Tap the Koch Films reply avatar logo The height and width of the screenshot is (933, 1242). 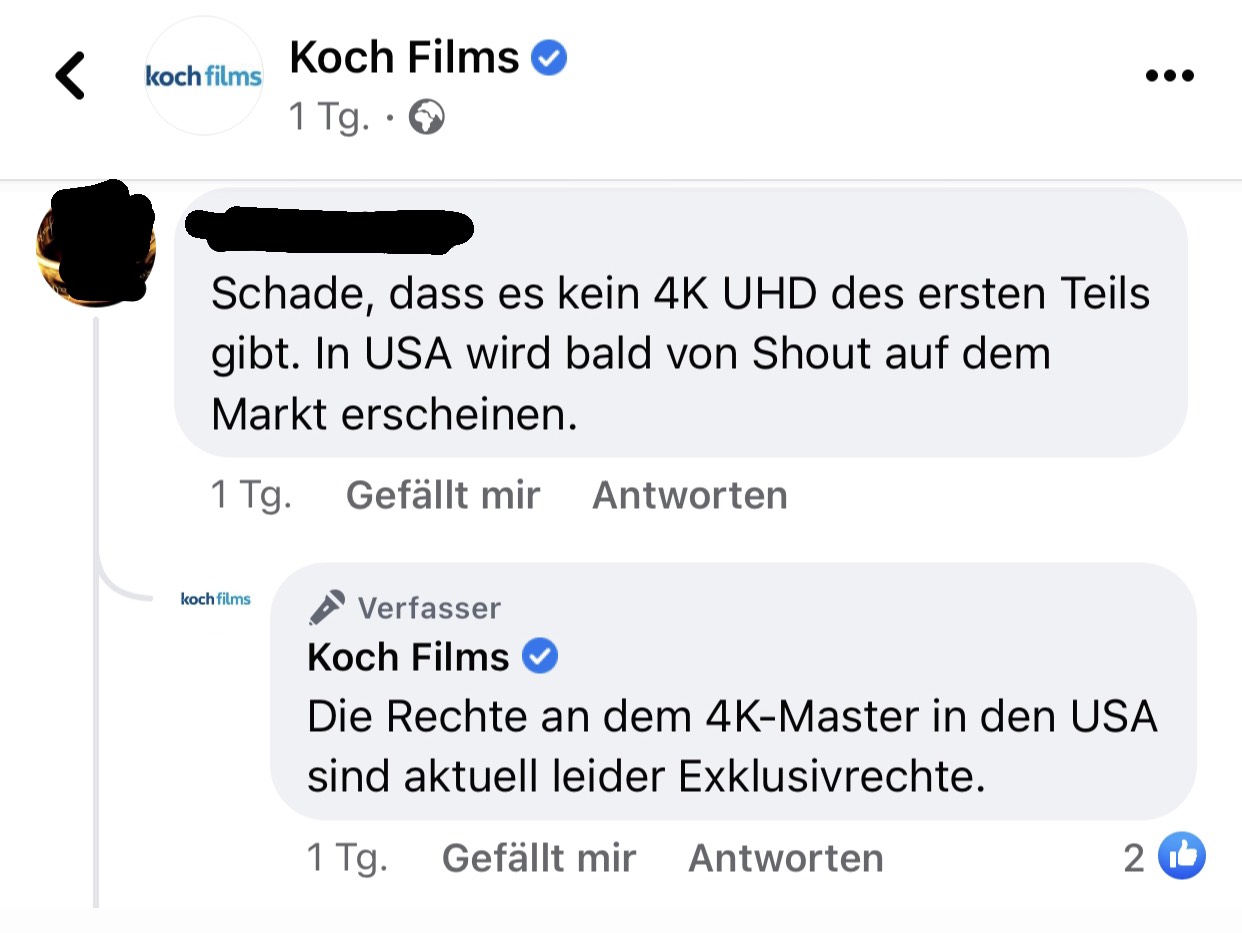pyautogui.click(x=215, y=599)
